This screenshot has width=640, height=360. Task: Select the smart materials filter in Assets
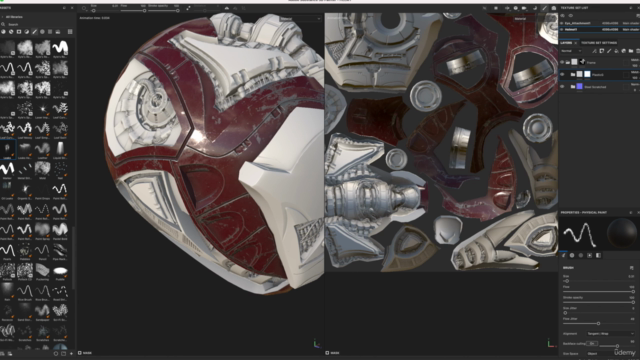11,31
